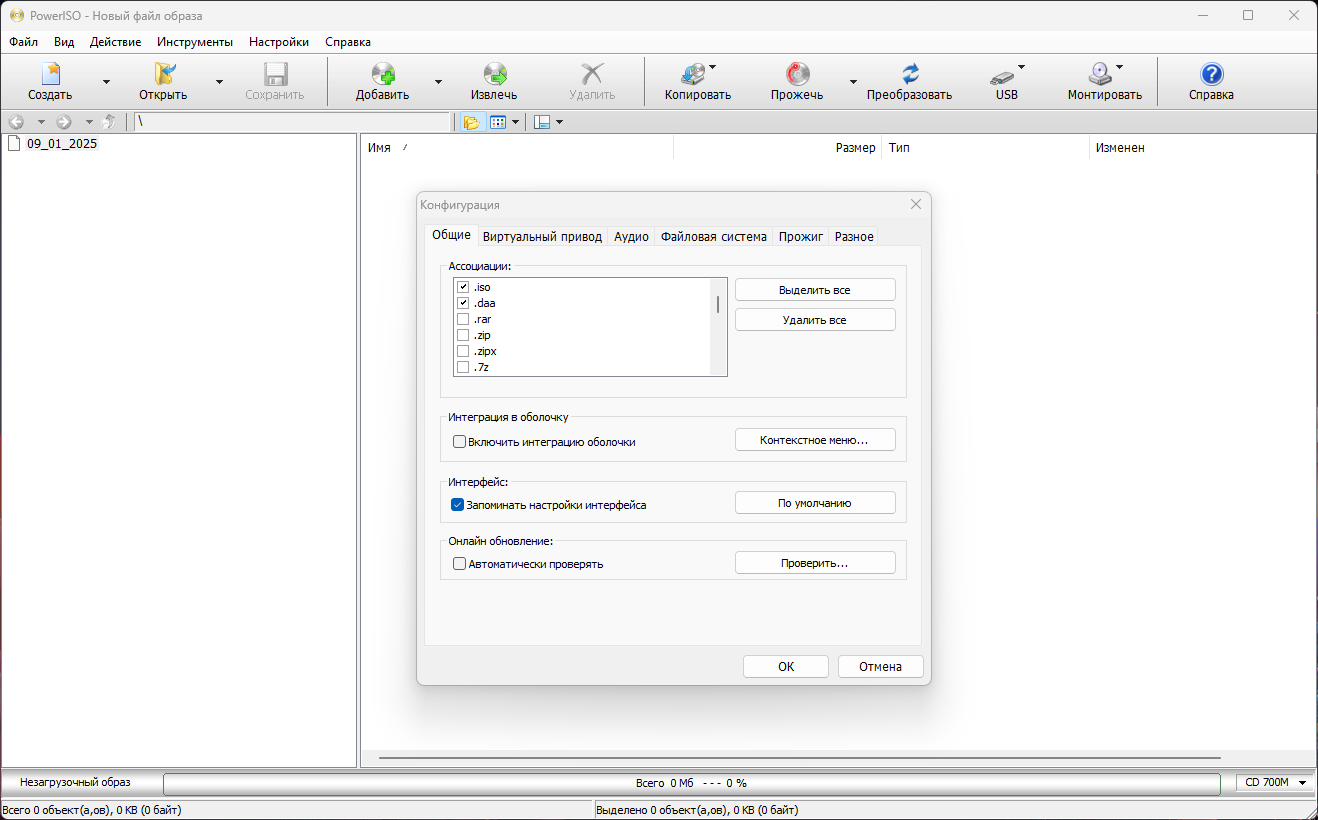
Task: Click the Удалить cross icon
Action: [592, 74]
